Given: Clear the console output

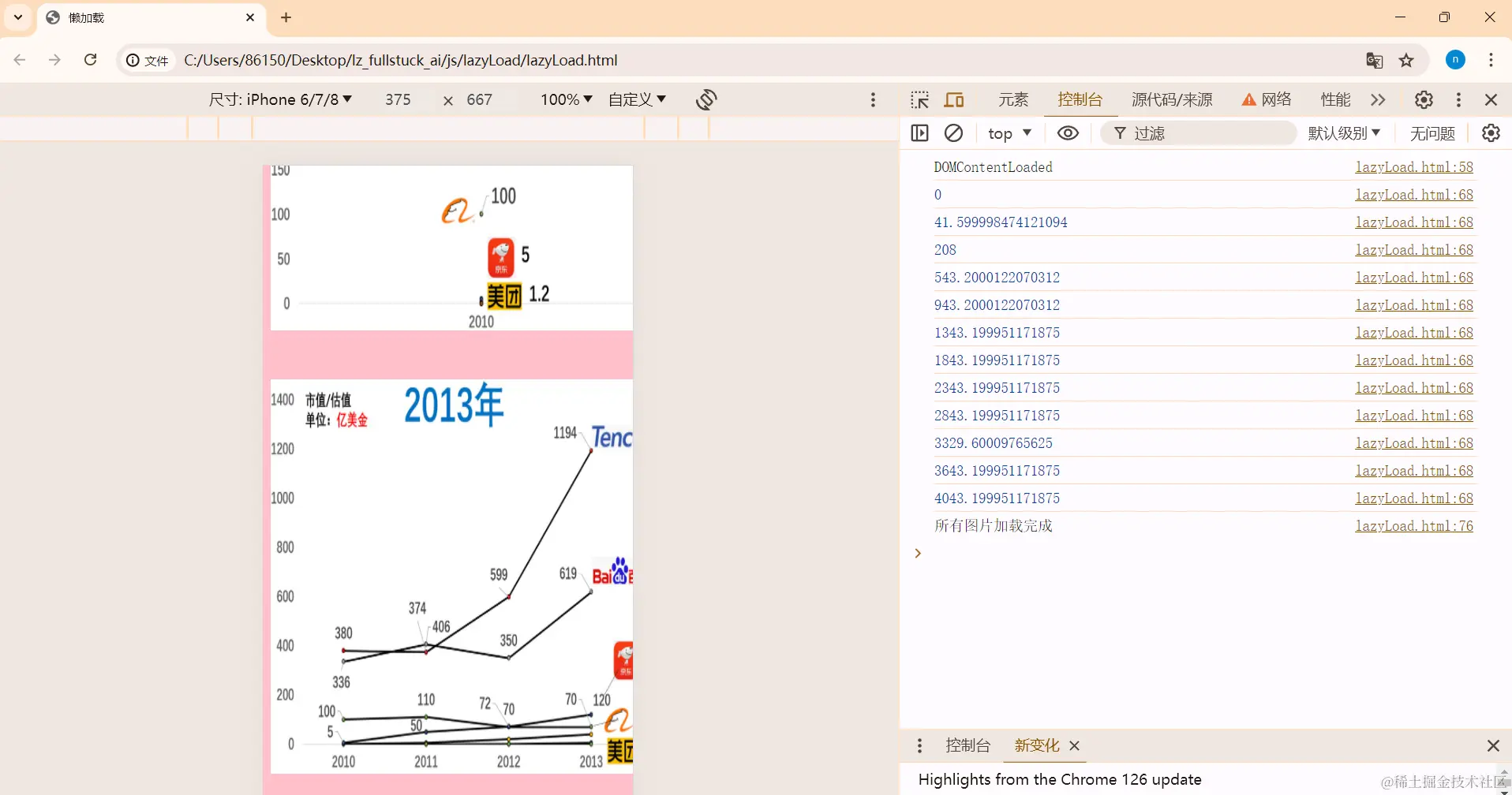Looking at the screenshot, I should [953, 133].
